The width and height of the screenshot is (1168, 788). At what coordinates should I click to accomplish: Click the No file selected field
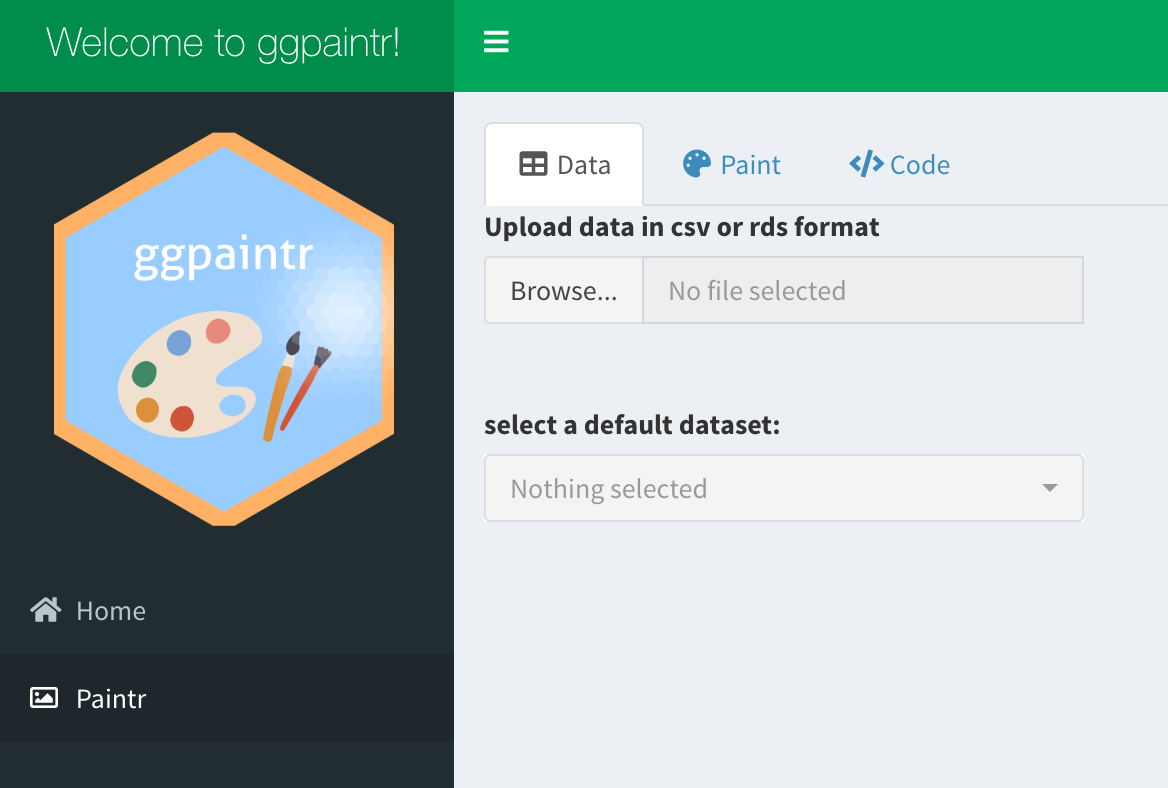(x=862, y=291)
